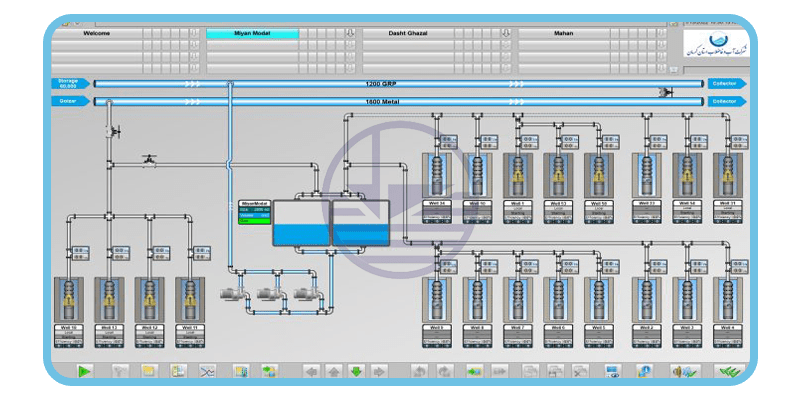Click the left water storage tank
Image resolution: width=800 pixels, height=400 pixels.
300,221
